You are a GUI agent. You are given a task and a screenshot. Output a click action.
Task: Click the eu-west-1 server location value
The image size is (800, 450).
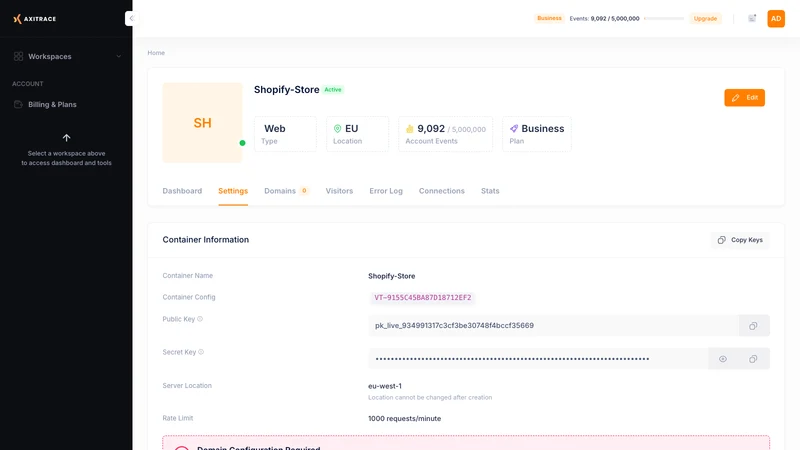tap(385, 386)
